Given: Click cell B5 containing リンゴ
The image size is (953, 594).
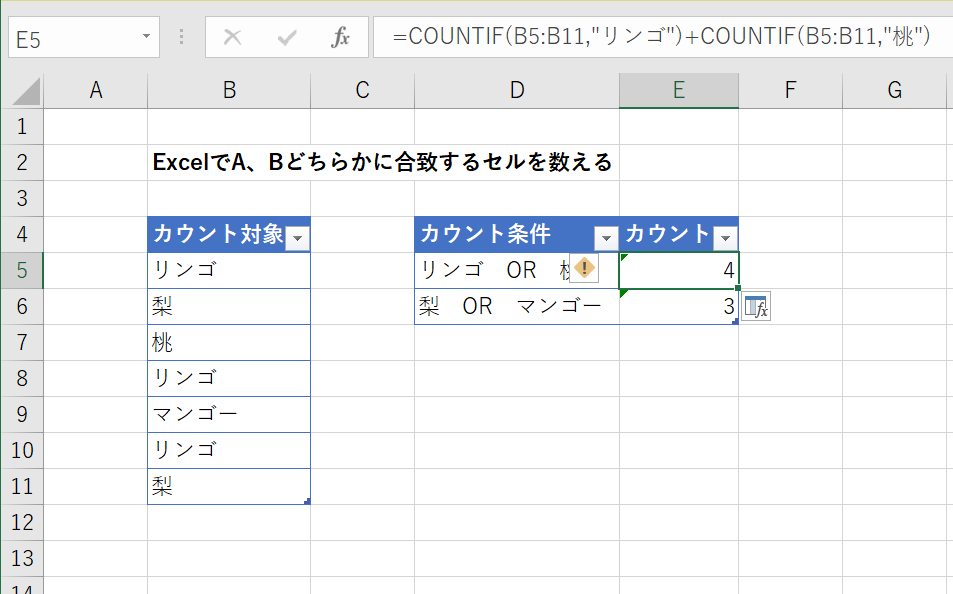Looking at the screenshot, I should tap(229, 270).
